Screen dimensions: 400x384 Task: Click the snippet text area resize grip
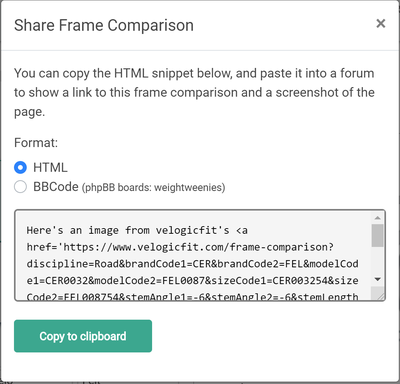380,295
